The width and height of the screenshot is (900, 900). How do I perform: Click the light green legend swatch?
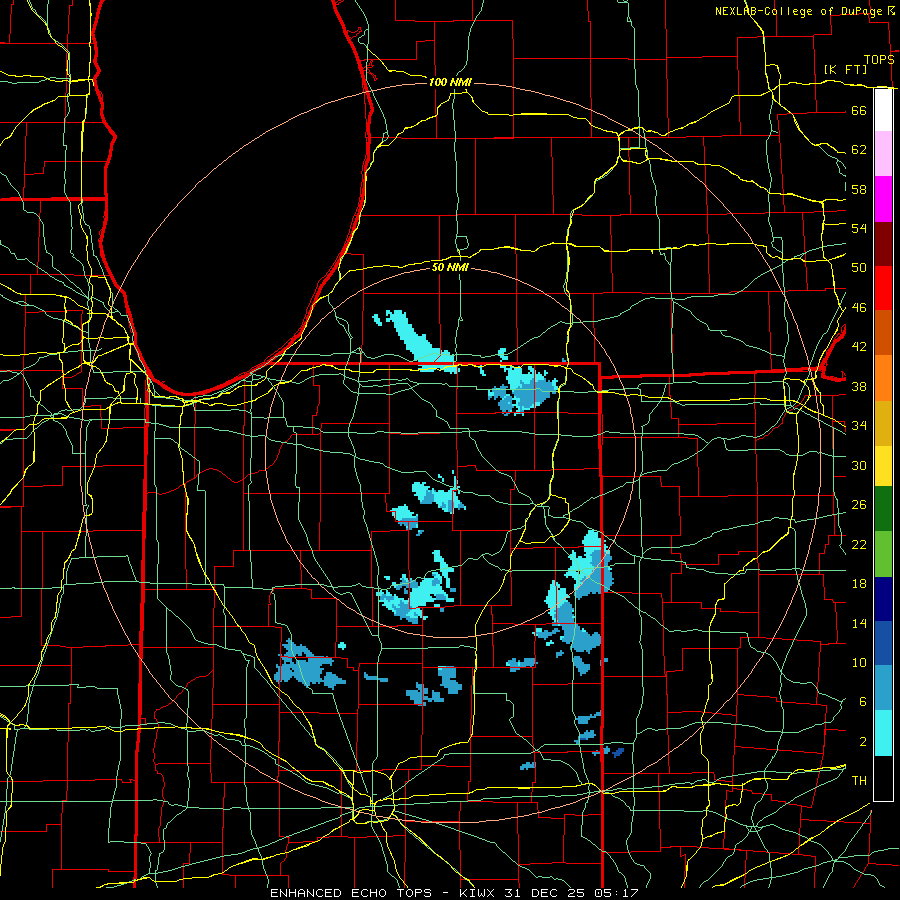(883, 554)
